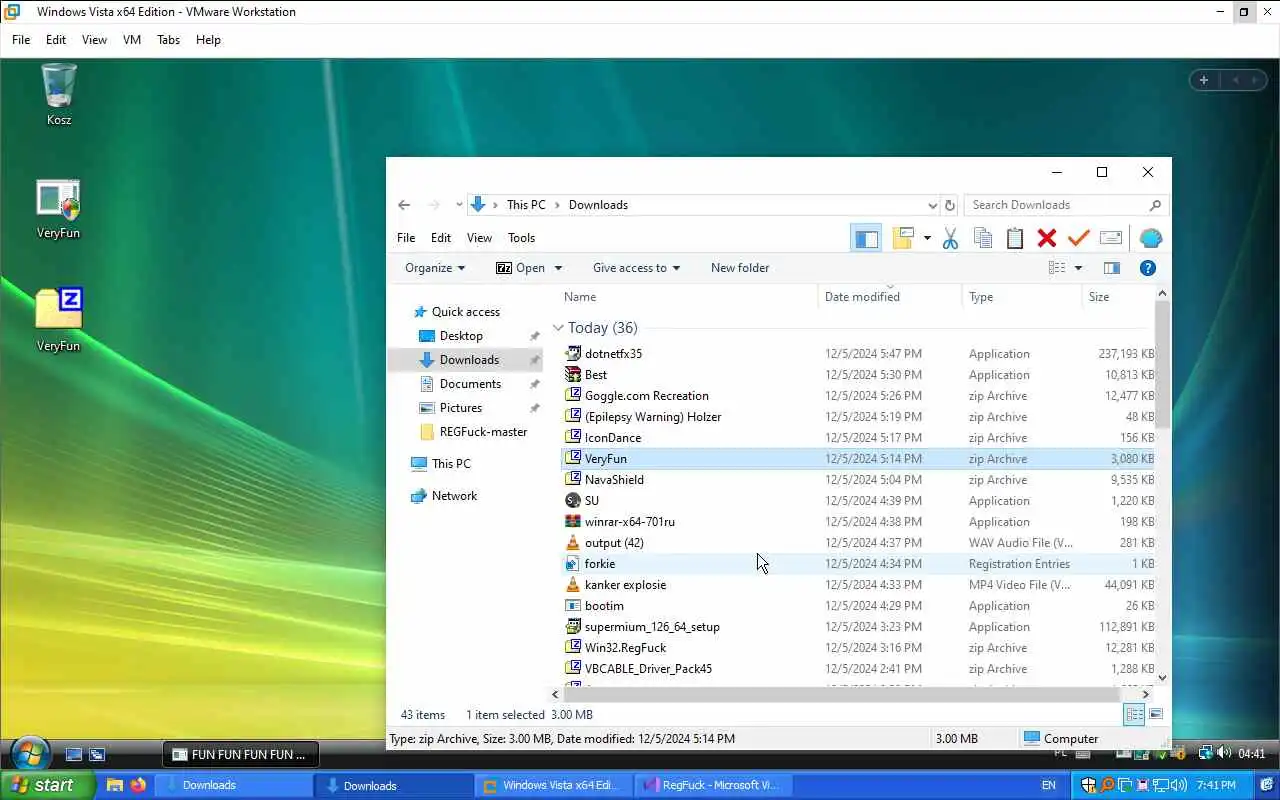Select the 'kanker explosie' video file
This screenshot has height=800, width=1280.
[x=625, y=585]
